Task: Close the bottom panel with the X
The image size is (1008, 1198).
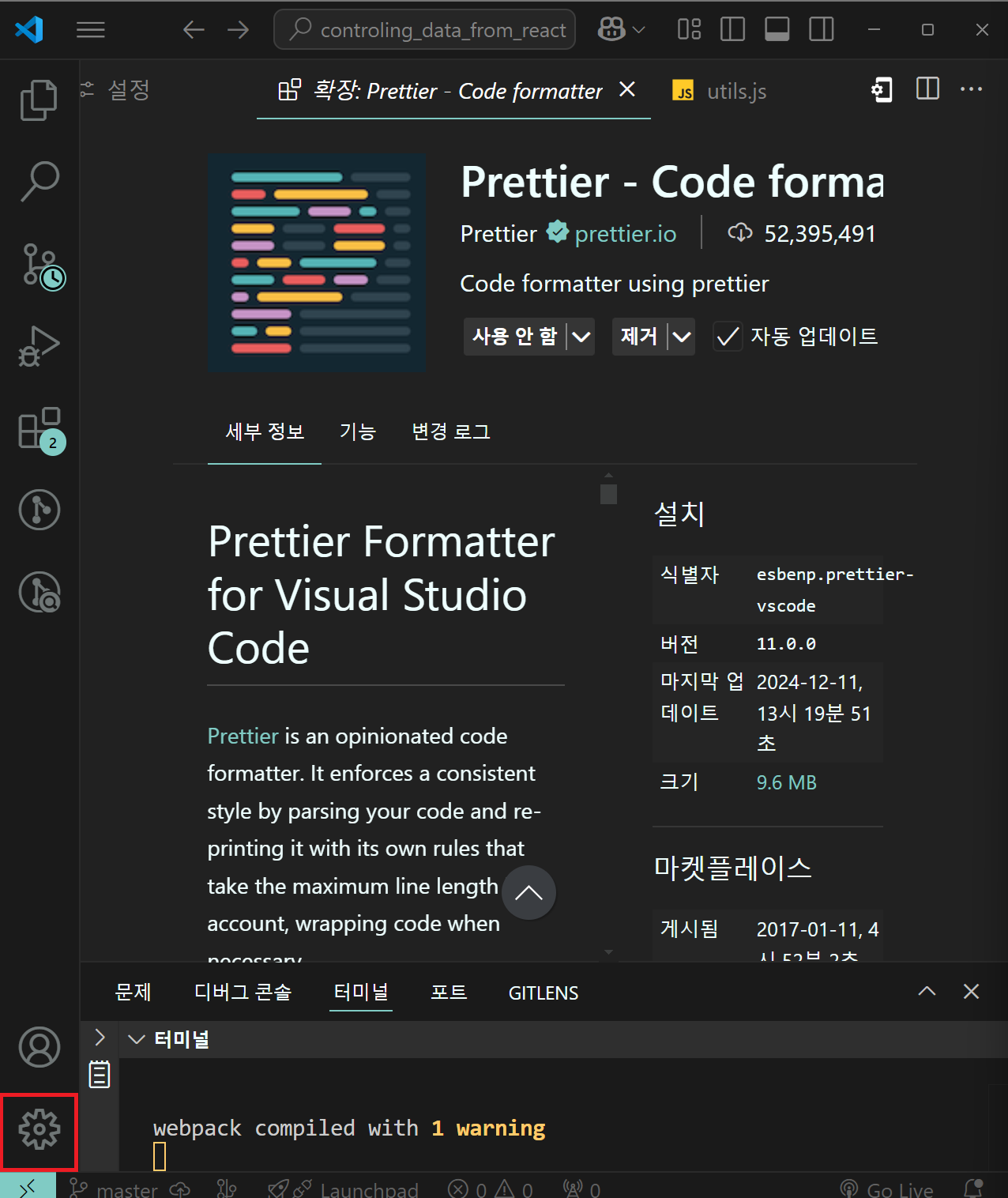Action: (x=971, y=991)
